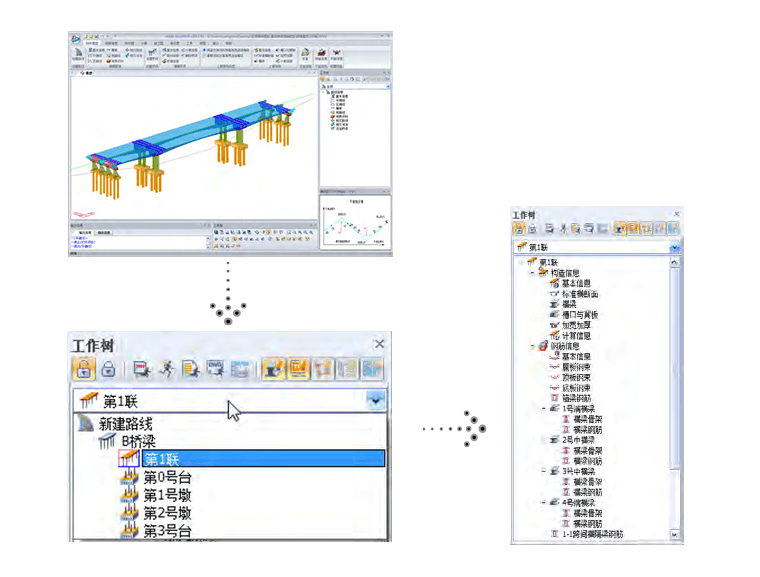
Task: Select 横梁钢筋 under 1号端横梁
Action: pos(587,430)
